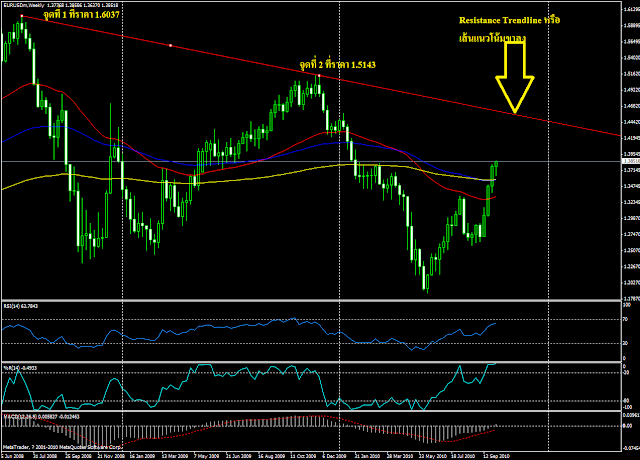Click the '23 May 2010' date on the time axis
640x460 pixels.
(433, 456)
